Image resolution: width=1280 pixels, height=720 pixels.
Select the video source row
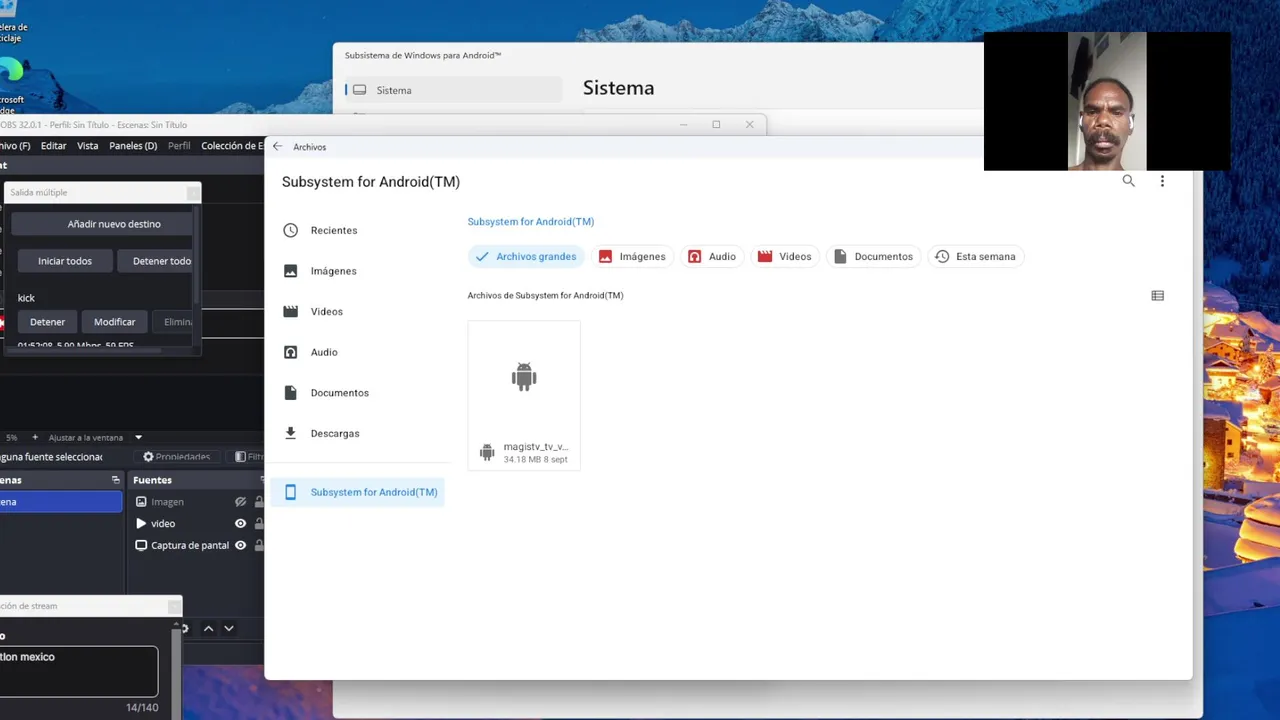click(196, 523)
